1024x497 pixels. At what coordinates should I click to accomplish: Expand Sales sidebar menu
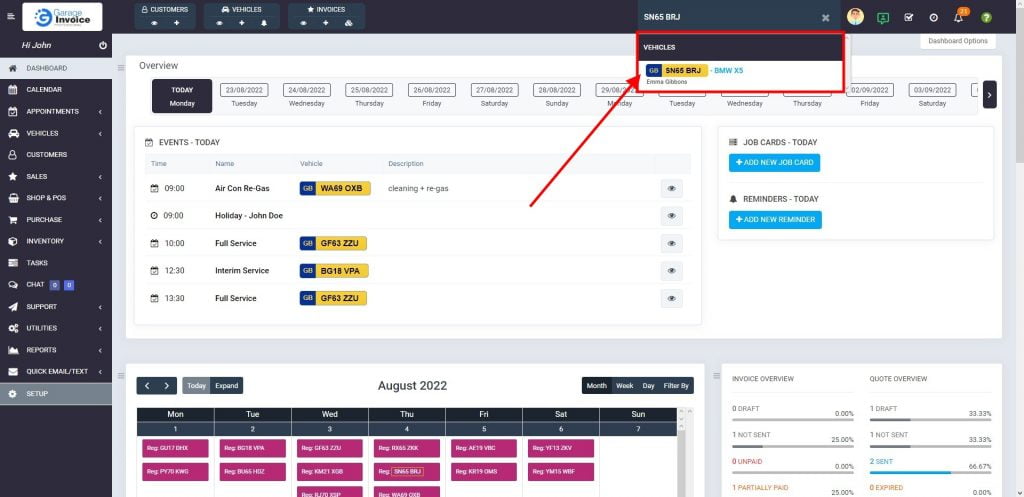point(56,176)
